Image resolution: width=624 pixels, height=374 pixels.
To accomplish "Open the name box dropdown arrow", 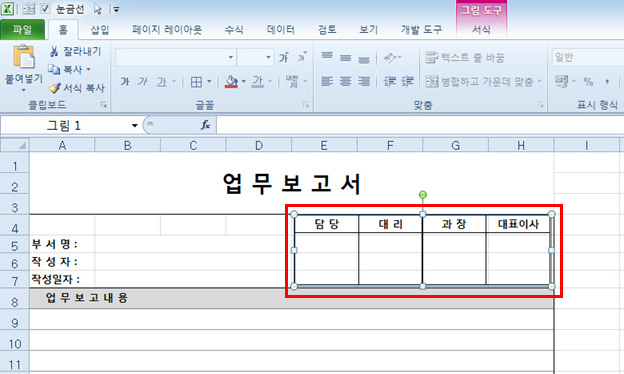I will pos(135,126).
